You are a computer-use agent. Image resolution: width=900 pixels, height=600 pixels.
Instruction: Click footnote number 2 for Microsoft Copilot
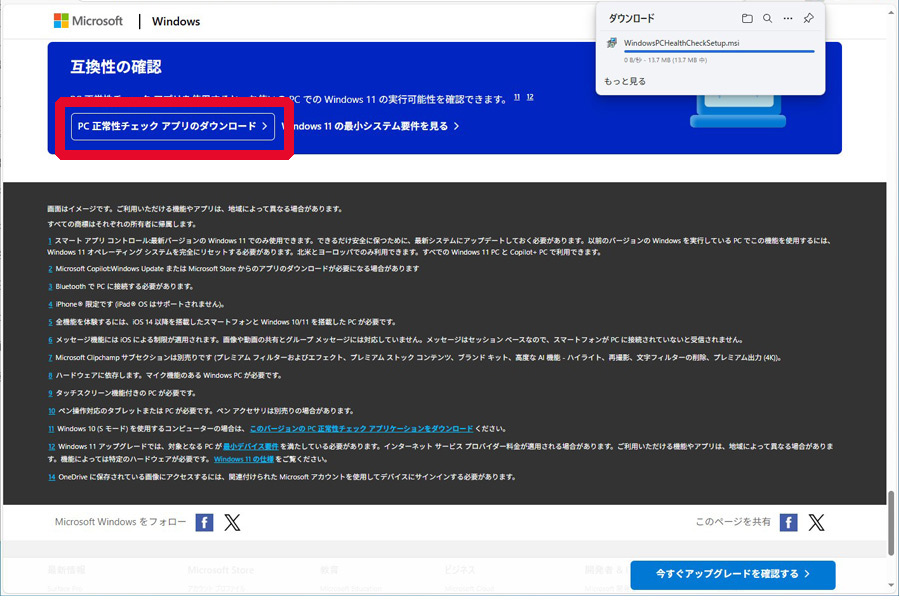(x=51, y=269)
